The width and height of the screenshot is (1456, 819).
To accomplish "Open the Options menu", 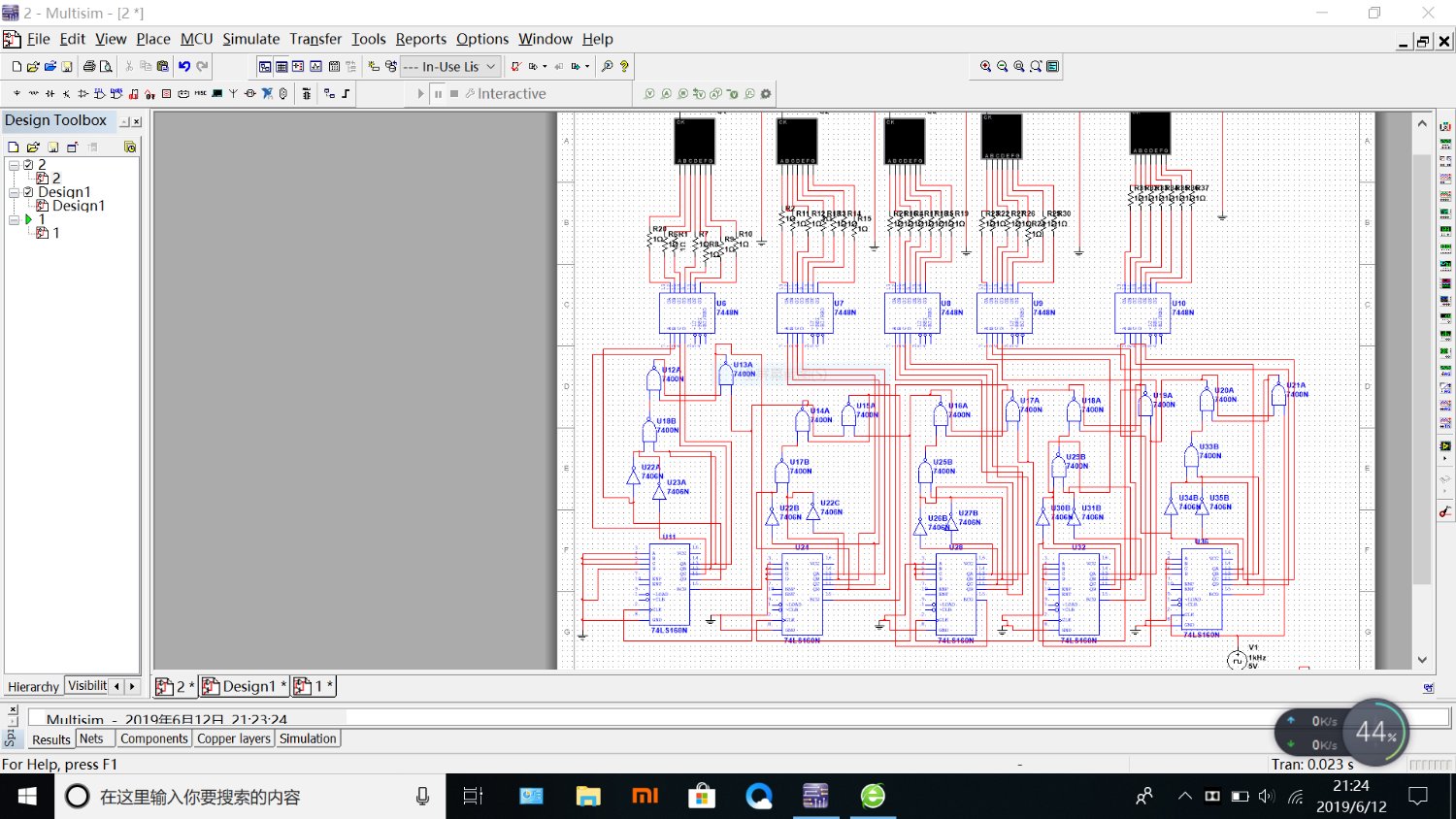I will [482, 39].
